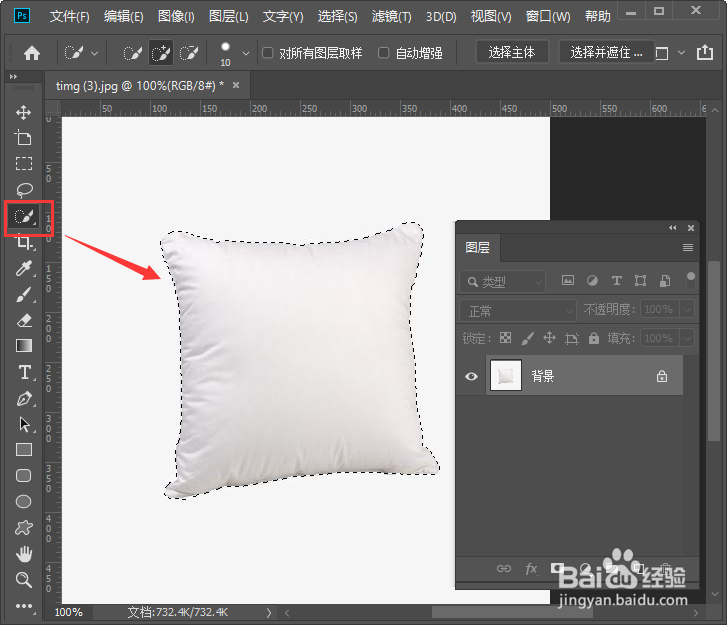Select the Move tool
The height and width of the screenshot is (625, 727).
24,112
